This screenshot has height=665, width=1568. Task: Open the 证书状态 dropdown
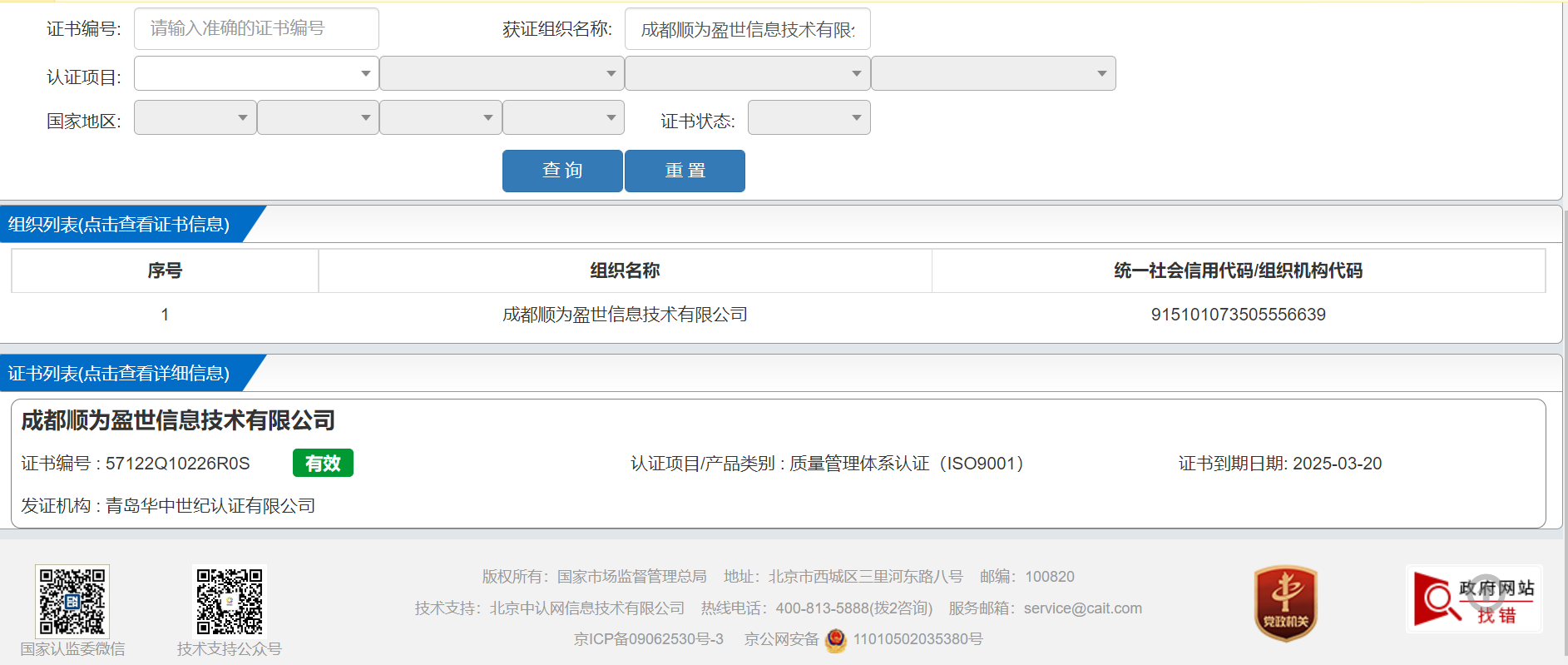pos(809,117)
